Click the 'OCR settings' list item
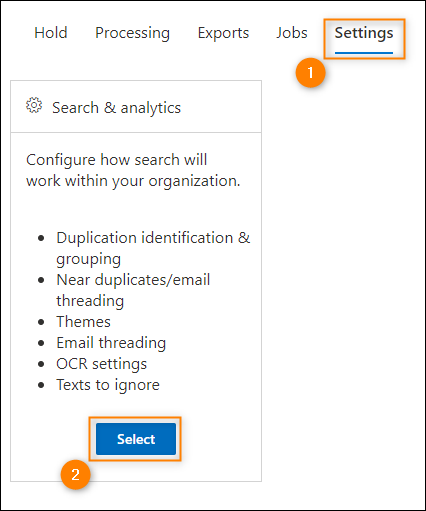 point(101,364)
